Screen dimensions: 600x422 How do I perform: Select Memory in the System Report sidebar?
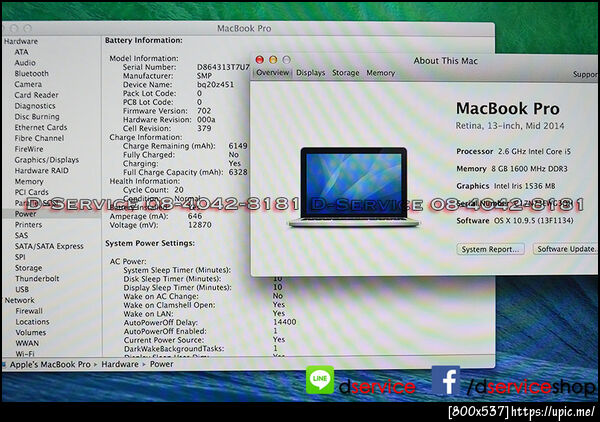pyautogui.click(x=29, y=181)
